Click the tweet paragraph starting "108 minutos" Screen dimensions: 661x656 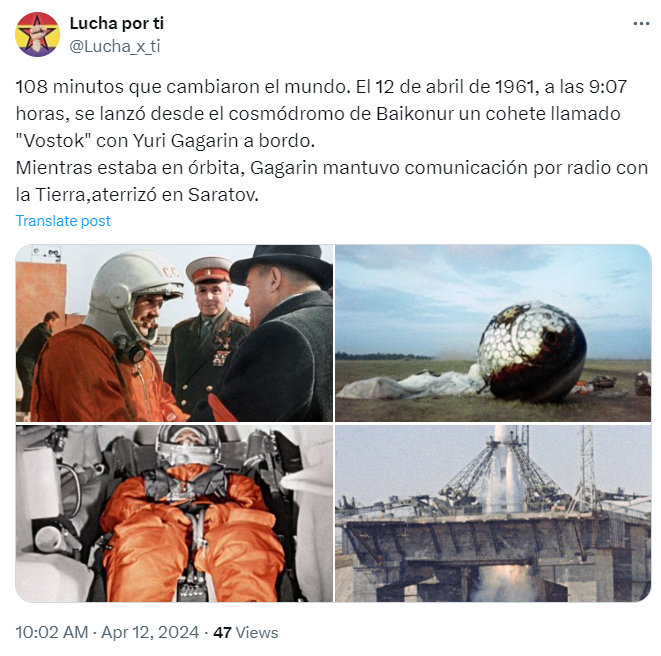coord(321,113)
